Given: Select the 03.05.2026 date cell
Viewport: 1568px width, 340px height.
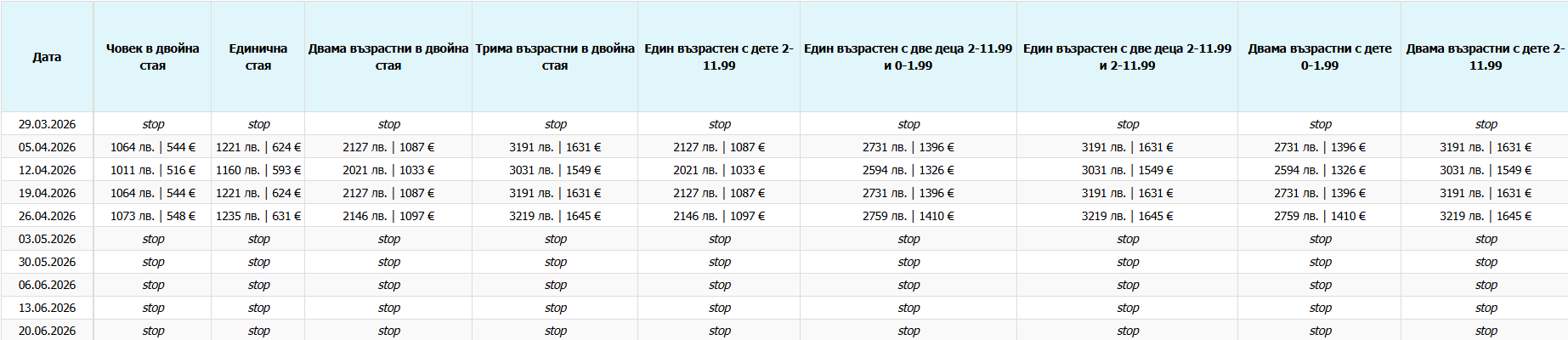Looking at the screenshot, I should point(47,239).
